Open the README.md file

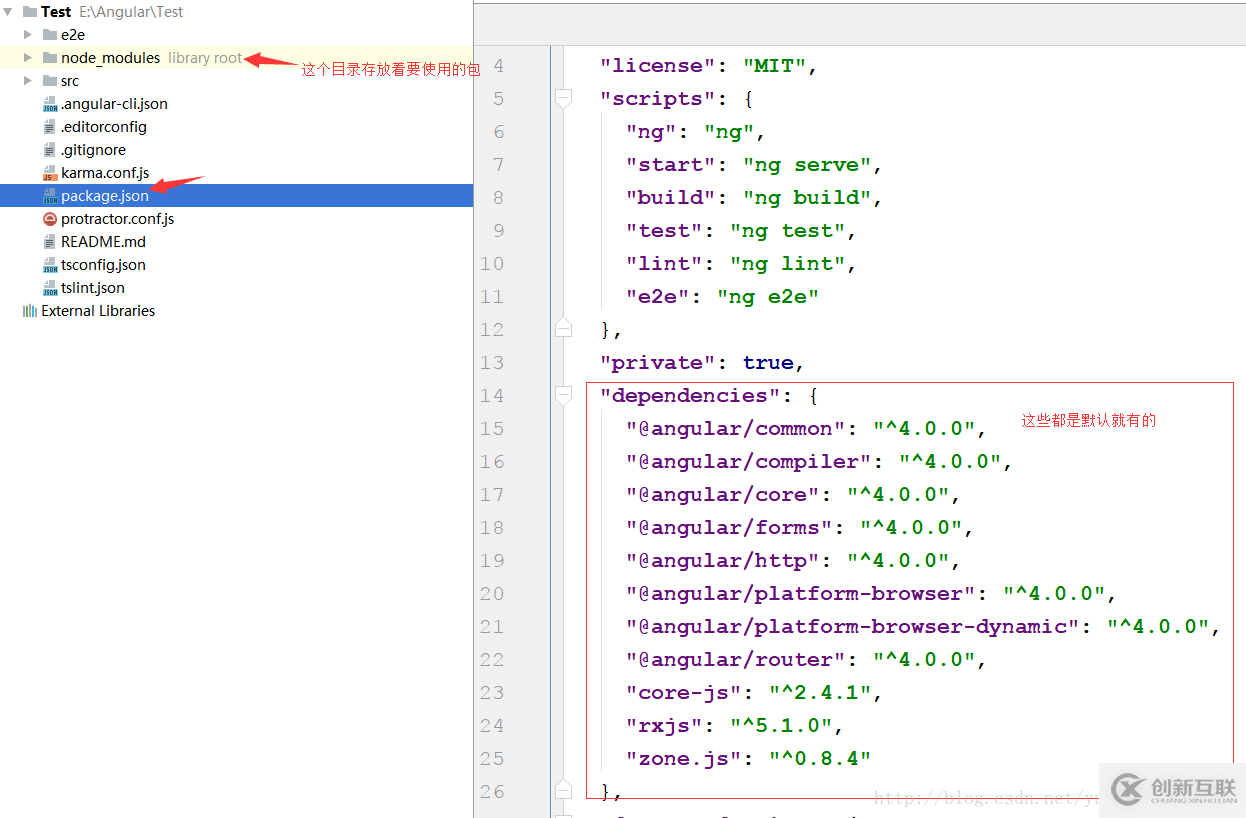tap(103, 242)
